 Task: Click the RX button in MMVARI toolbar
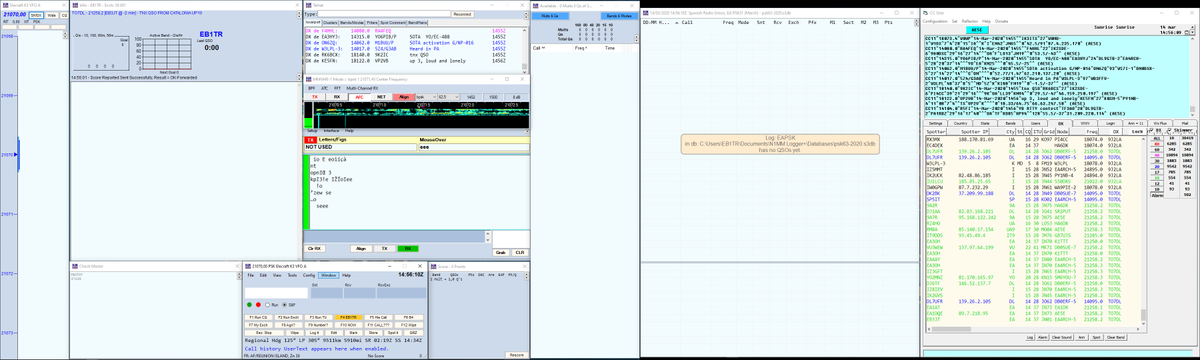click(337, 96)
